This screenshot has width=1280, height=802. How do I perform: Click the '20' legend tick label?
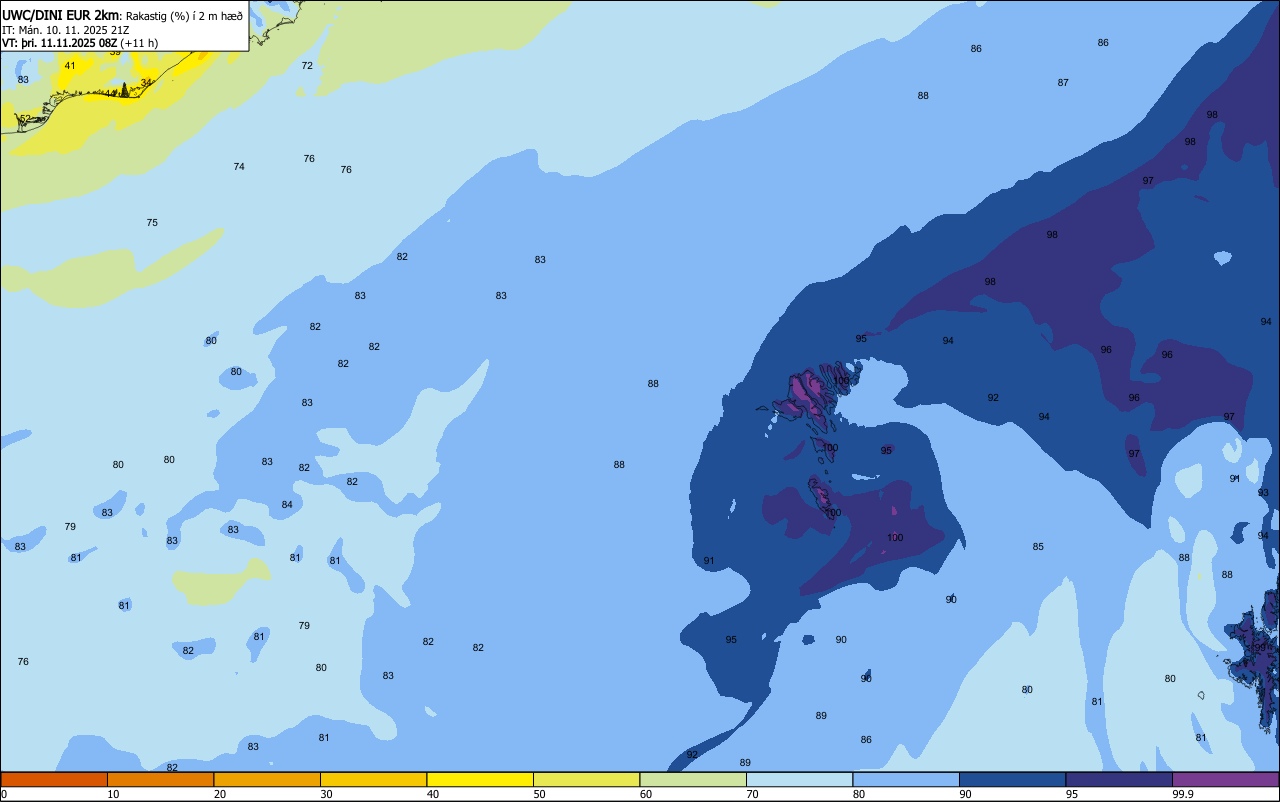pyautogui.click(x=219, y=794)
